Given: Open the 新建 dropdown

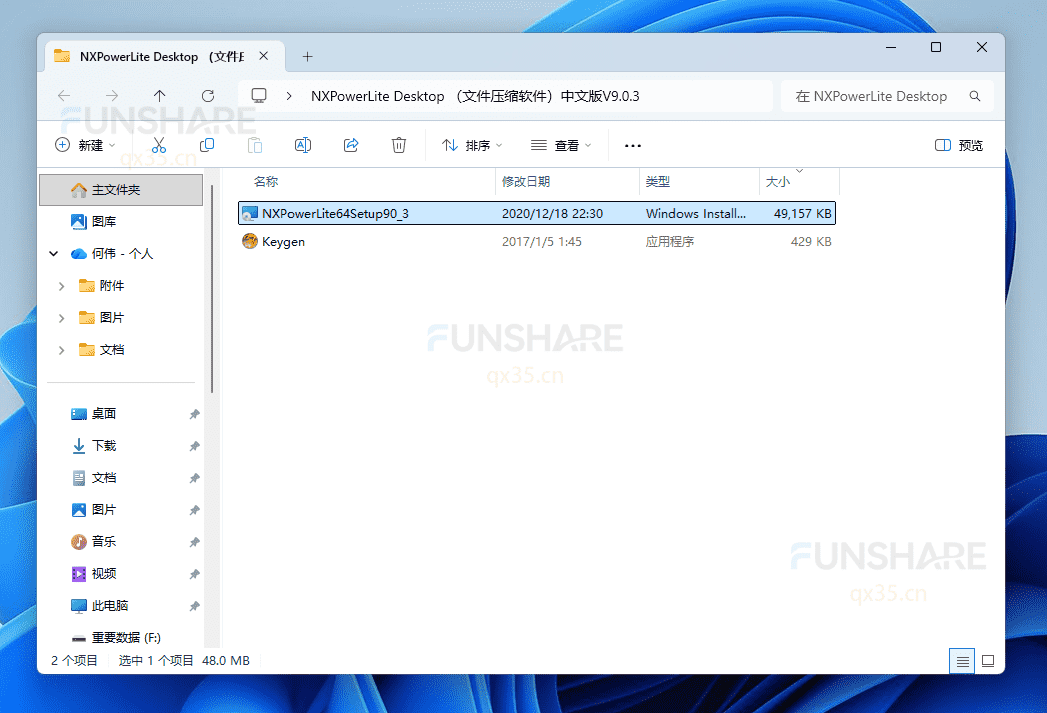Looking at the screenshot, I should click(85, 146).
